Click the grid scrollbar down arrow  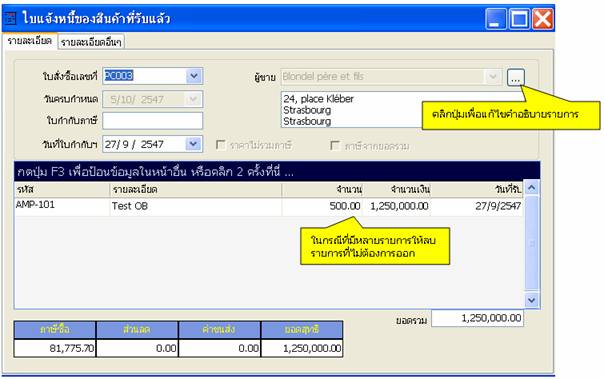[x=532, y=300]
